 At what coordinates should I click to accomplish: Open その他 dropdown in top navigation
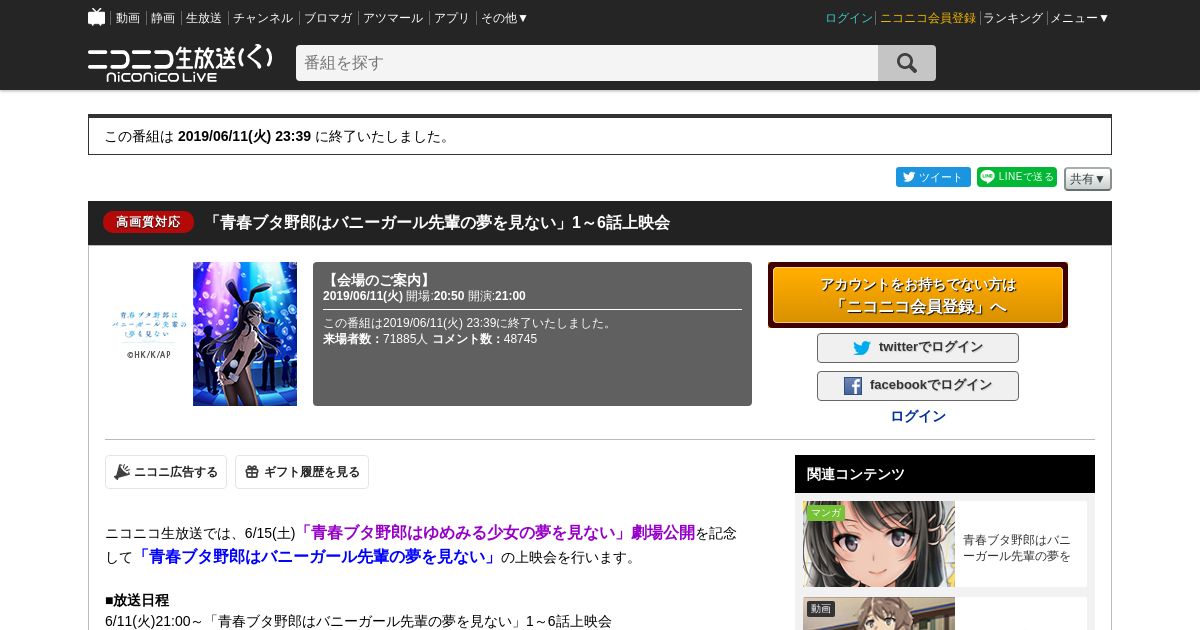[x=504, y=18]
